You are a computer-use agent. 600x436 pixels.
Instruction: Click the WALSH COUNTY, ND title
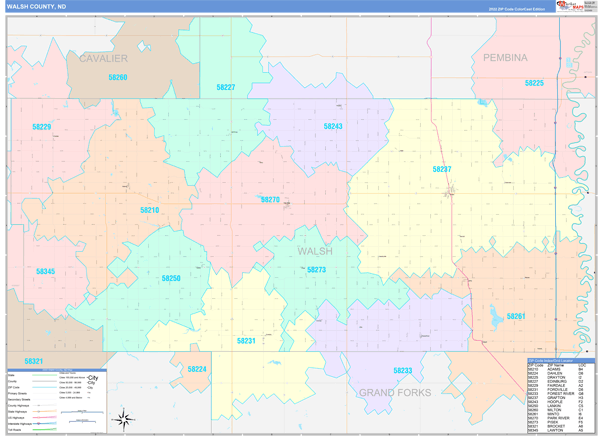[38, 6]
